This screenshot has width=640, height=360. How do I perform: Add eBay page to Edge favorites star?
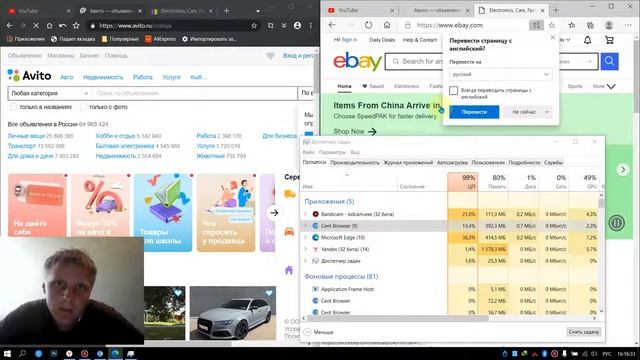[552, 25]
